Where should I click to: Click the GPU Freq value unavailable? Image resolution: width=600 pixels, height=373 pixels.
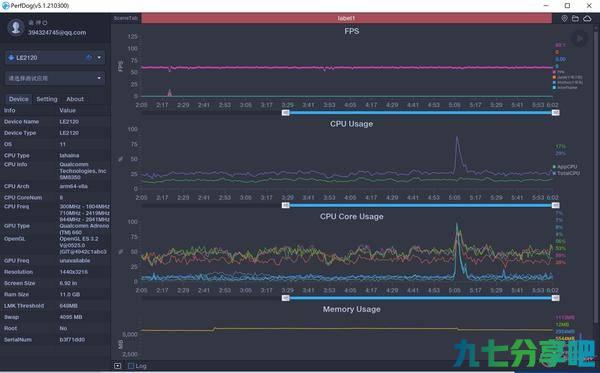(75, 261)
